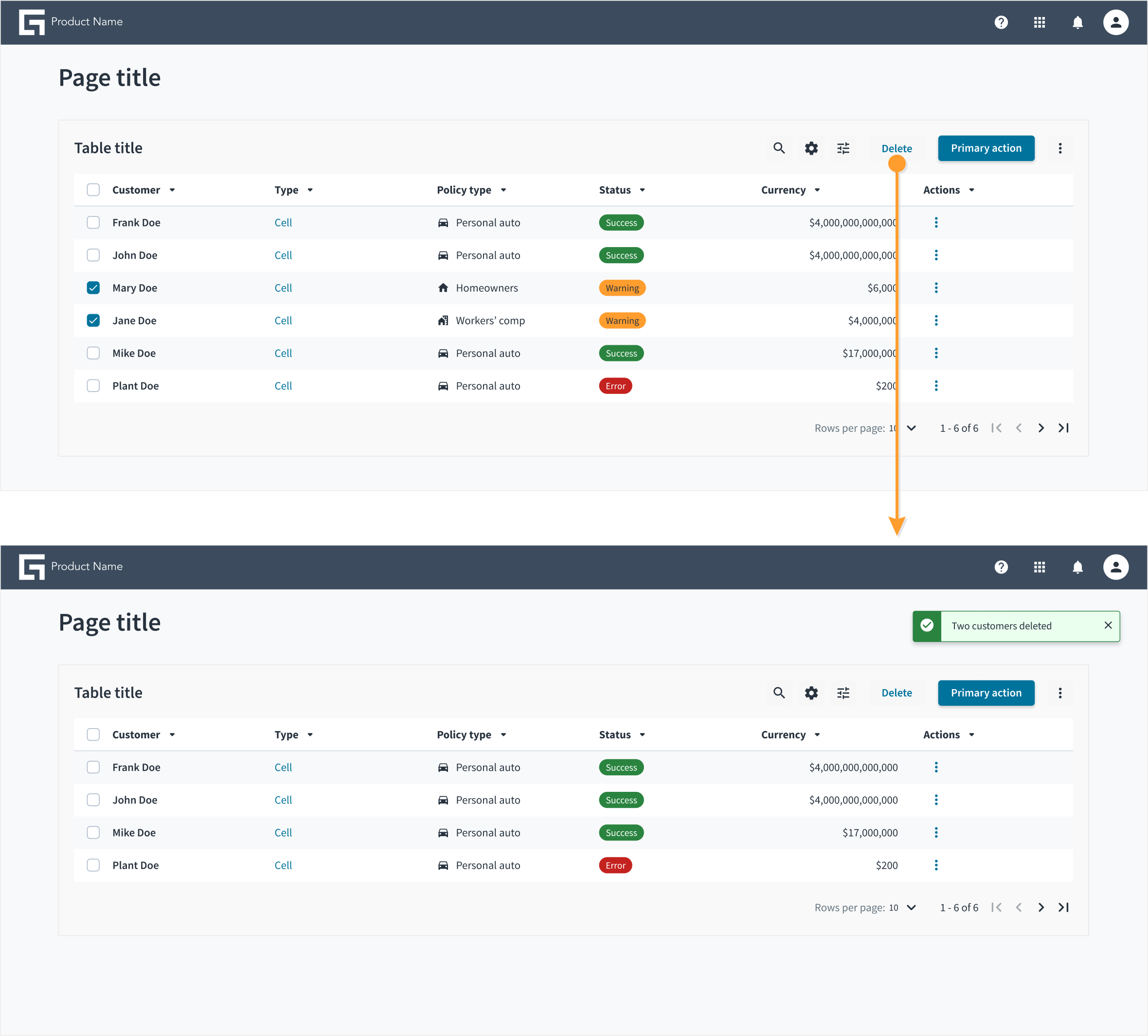Open Status column sort arrow in lower table
Viewport: 1148px width, 1036px height.
(x=643, y=735)
